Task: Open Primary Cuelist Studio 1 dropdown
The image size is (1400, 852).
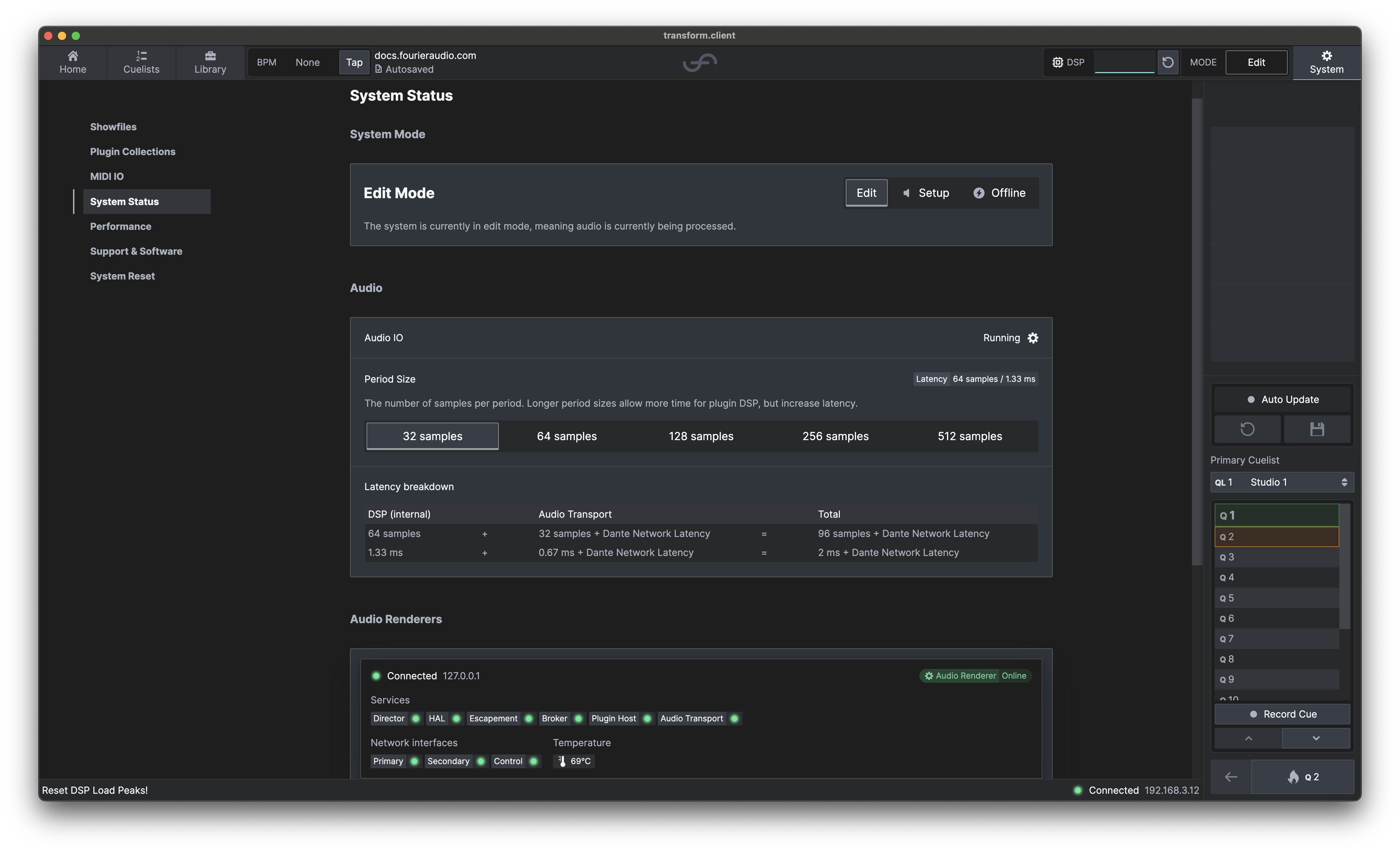Action: [1282, 483]
